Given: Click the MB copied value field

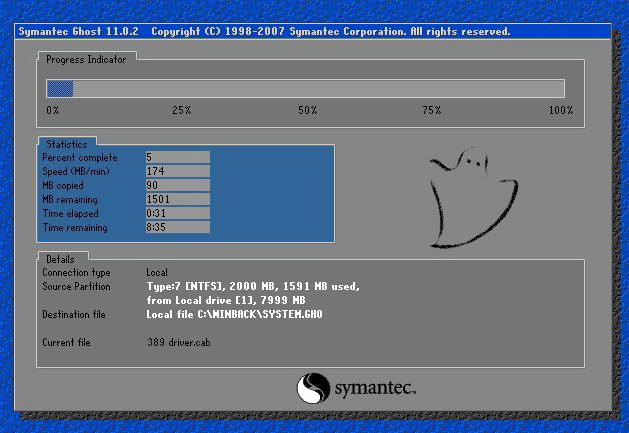Looking at the screenshot, I should [177, 185].
